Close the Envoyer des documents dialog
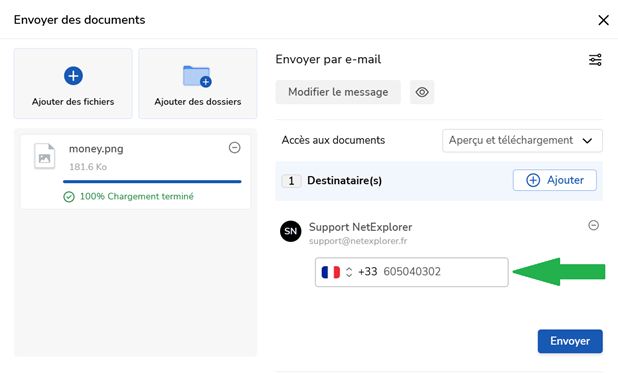The height and width of the screenshot is (374, 618). pos(603,20)
